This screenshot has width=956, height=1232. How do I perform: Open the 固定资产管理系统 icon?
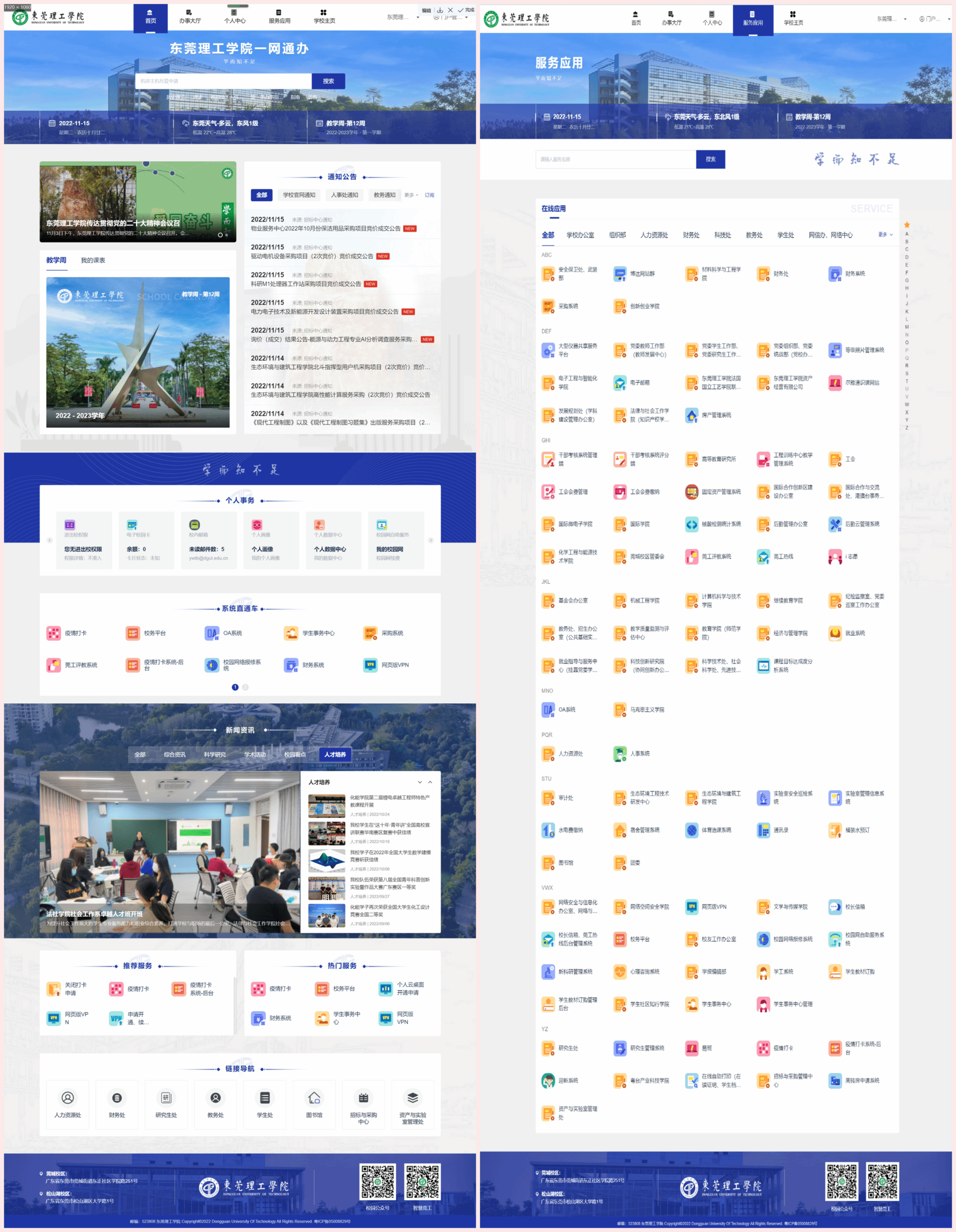[x=691, y=492]
